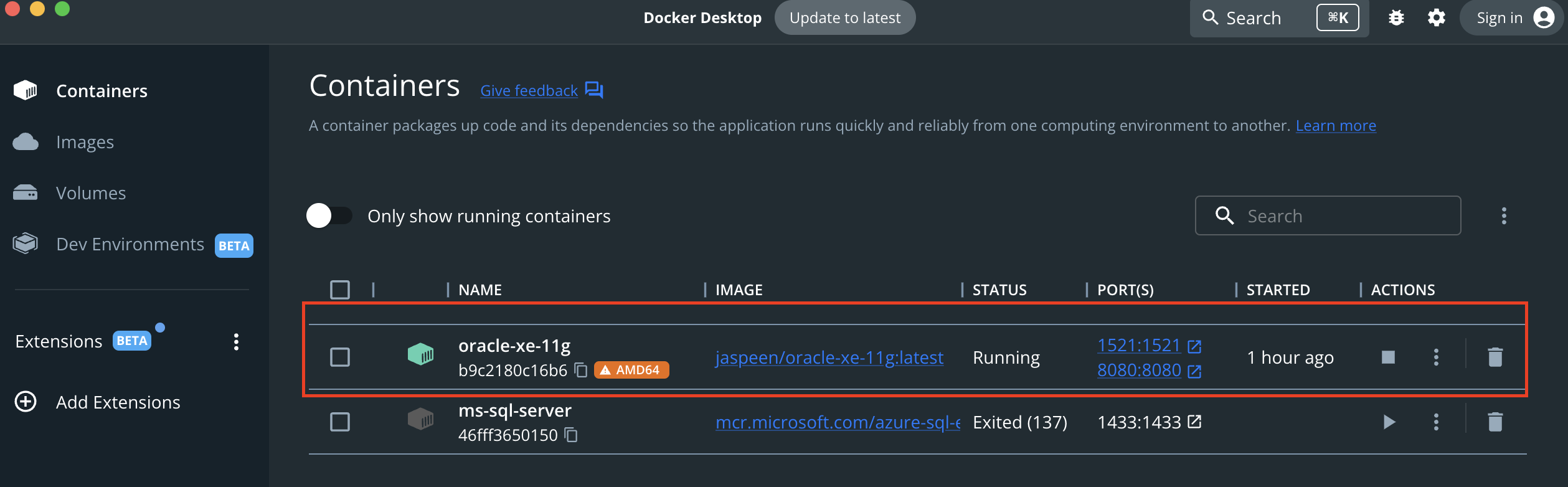This screenshot has height=487, width=1568.
Task: Click the 1 hour ago started value
Action: [1290, 357]
